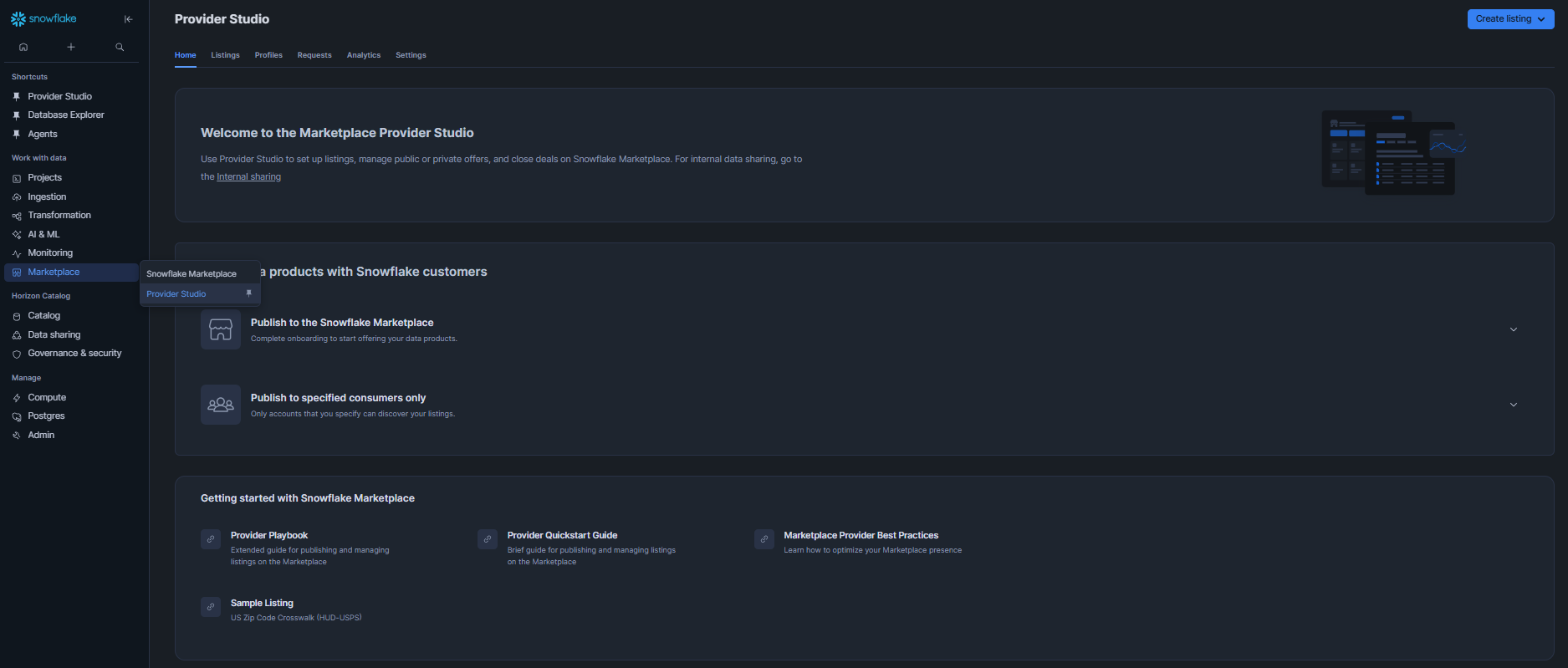This screenshot has width=1568, height=668.
Task: Switch to the Listings tab
Action: click(225, 55)
